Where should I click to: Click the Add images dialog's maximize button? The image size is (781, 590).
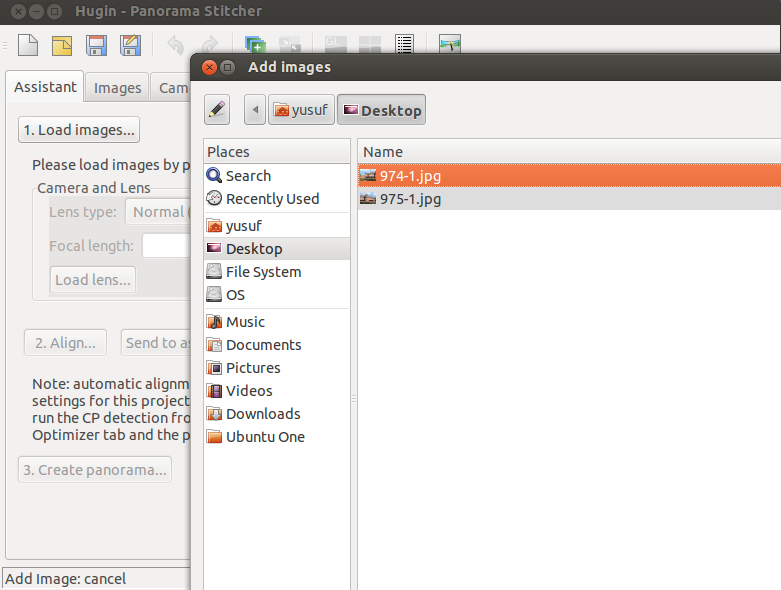tap(228, 67)
